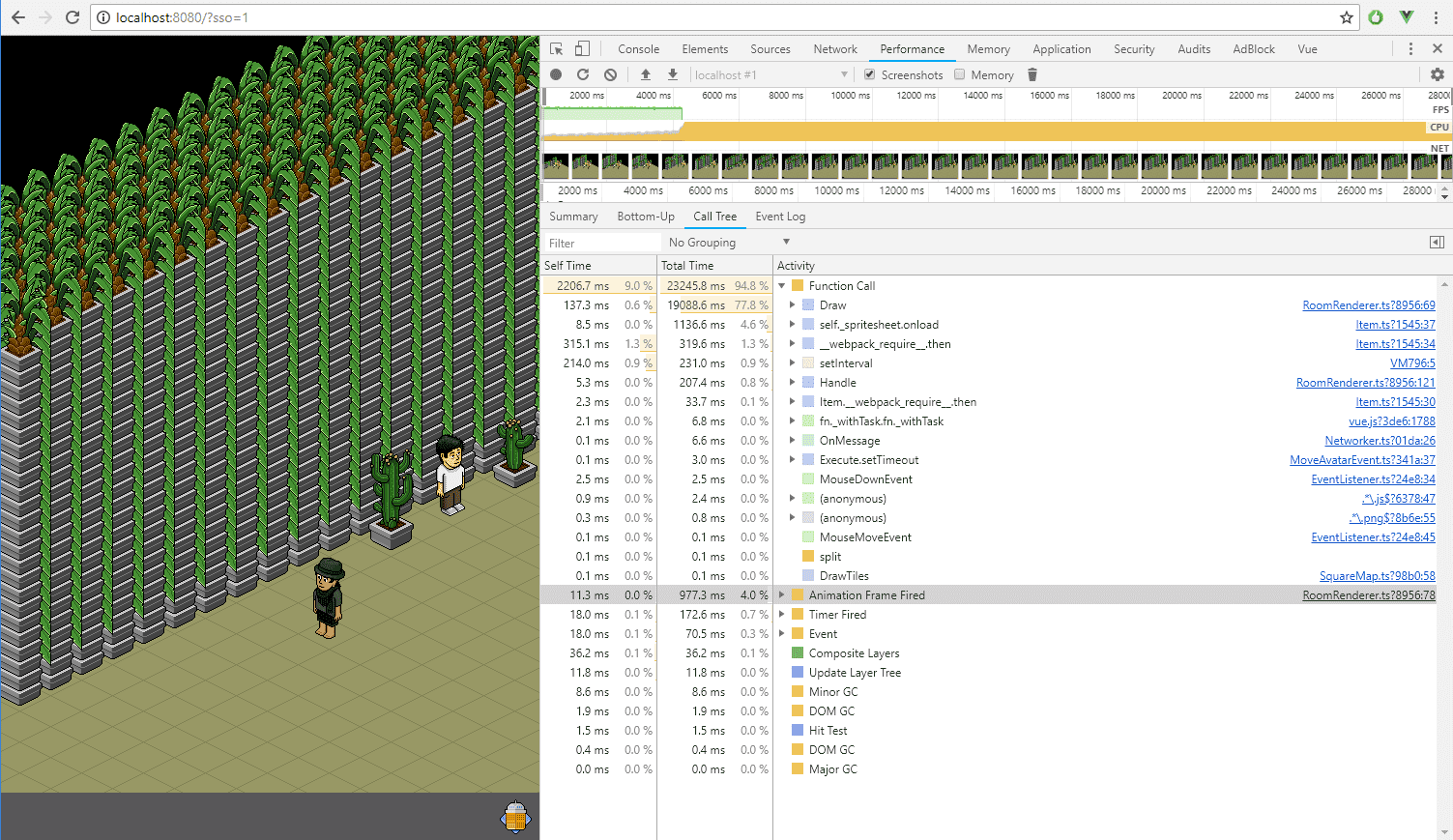Viewport: 1453px width, 840px height.
Task: Toggle heaviest stack sidebar icon
Action: coord(1437,243)
